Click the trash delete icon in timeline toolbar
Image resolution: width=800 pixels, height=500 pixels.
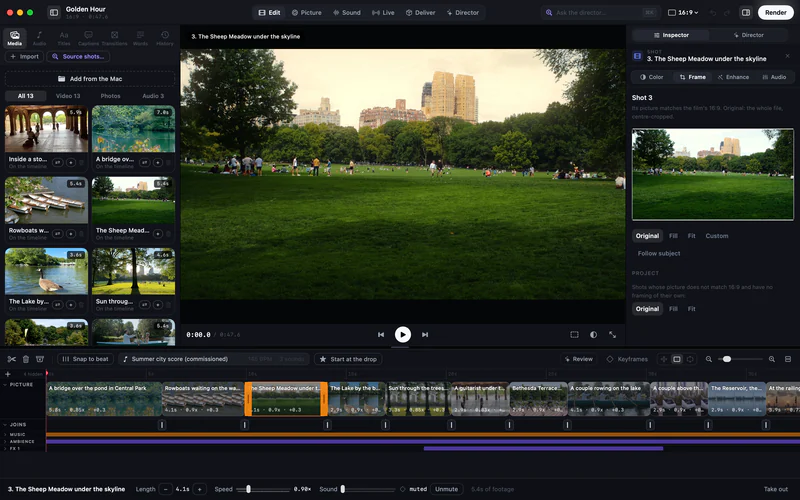26,359
